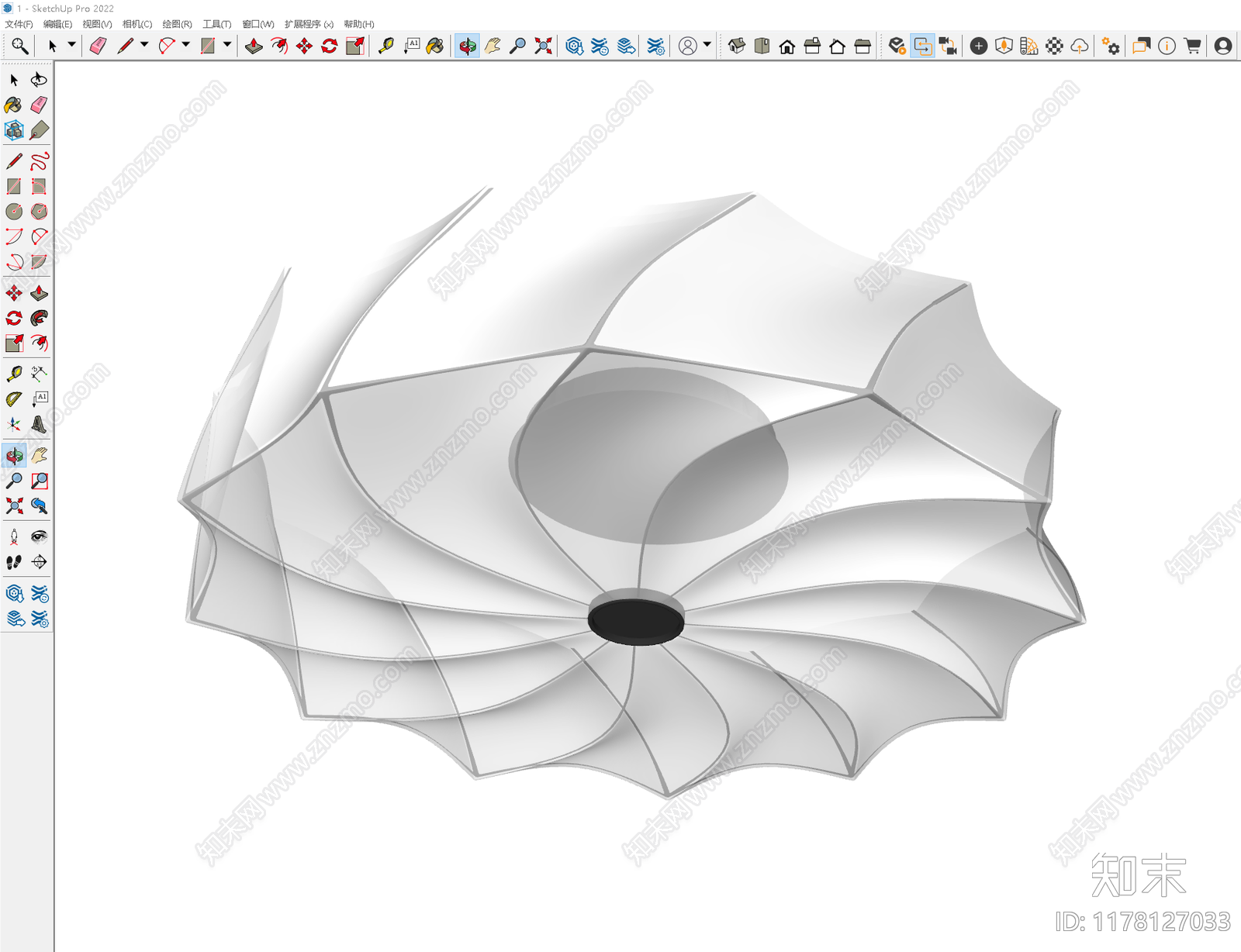
Task: Open the 文件(F) menu
Action: click(x=19, y=24)
